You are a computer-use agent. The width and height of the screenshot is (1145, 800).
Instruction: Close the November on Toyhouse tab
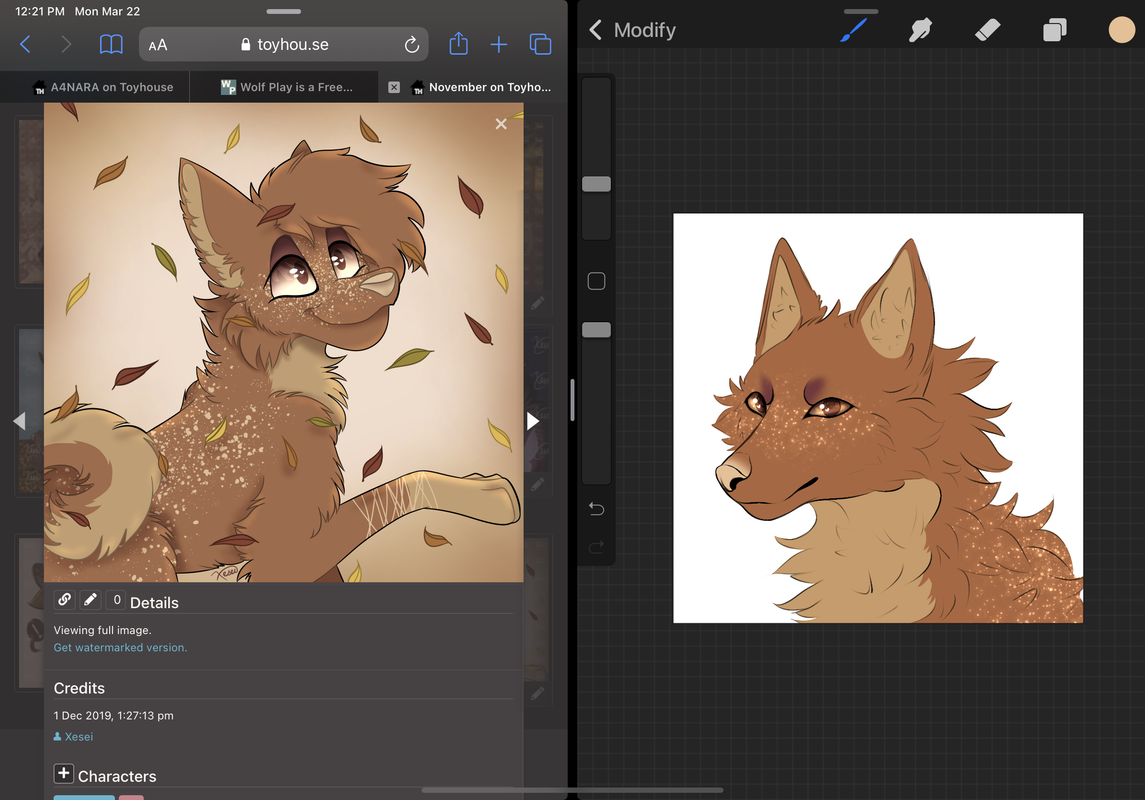click(394, 87)
